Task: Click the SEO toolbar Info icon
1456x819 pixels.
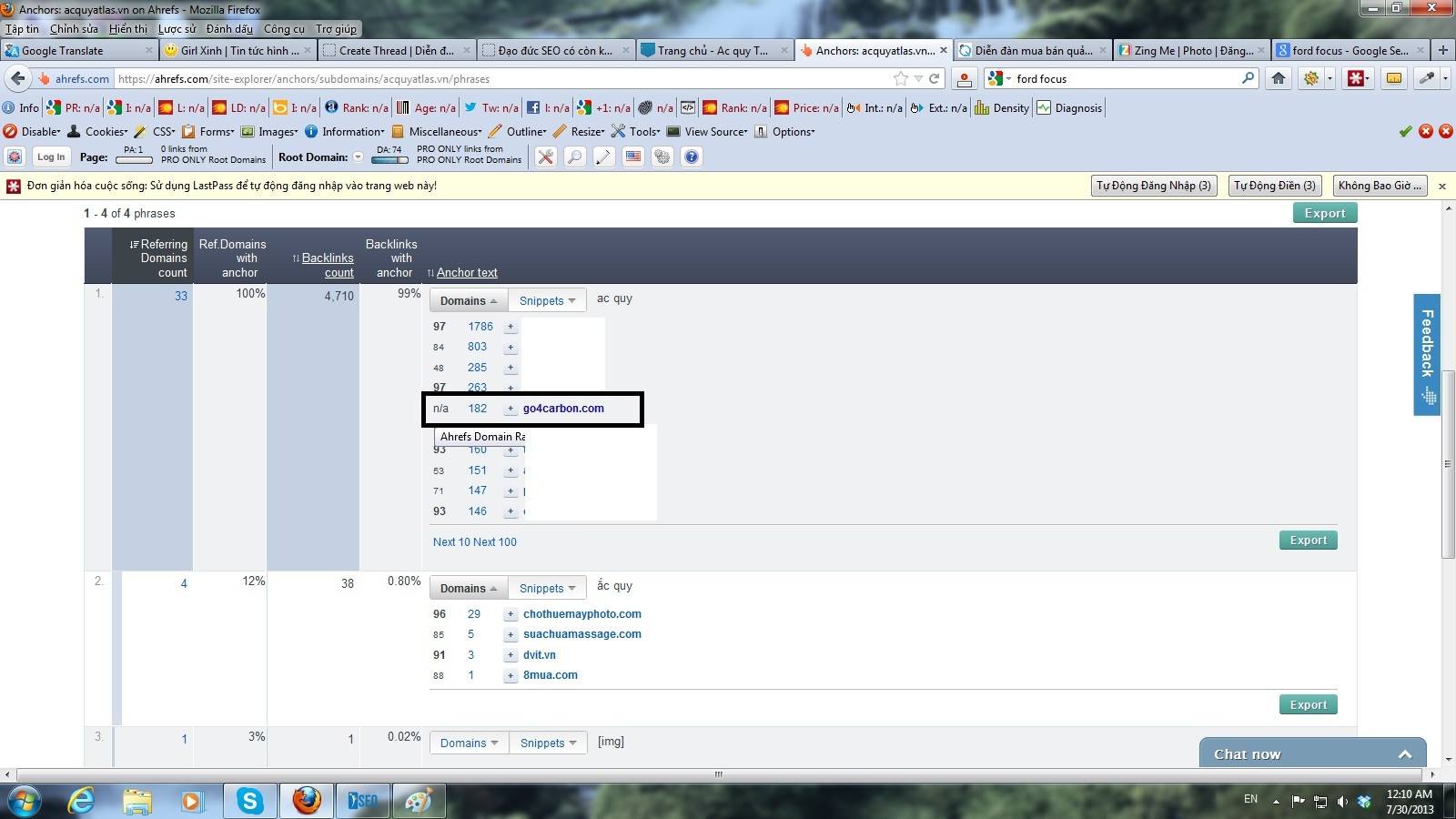Action: [x=21, y=107]
